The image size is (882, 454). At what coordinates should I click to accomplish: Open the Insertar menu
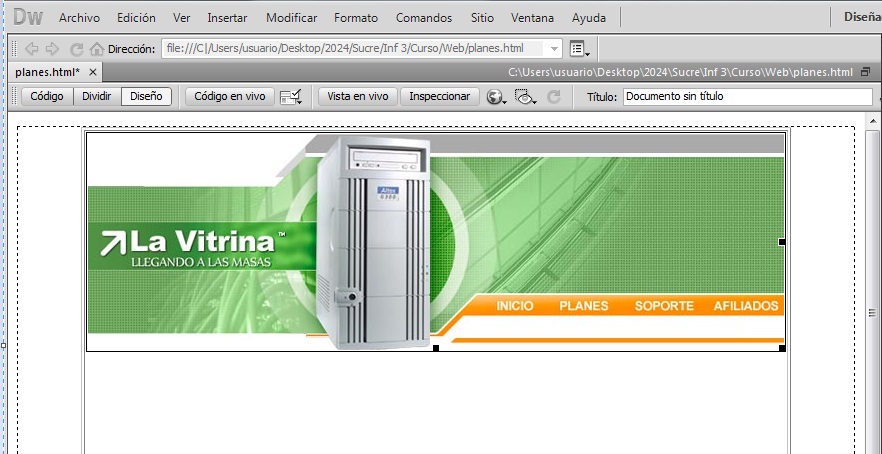(x=228, y=18)
